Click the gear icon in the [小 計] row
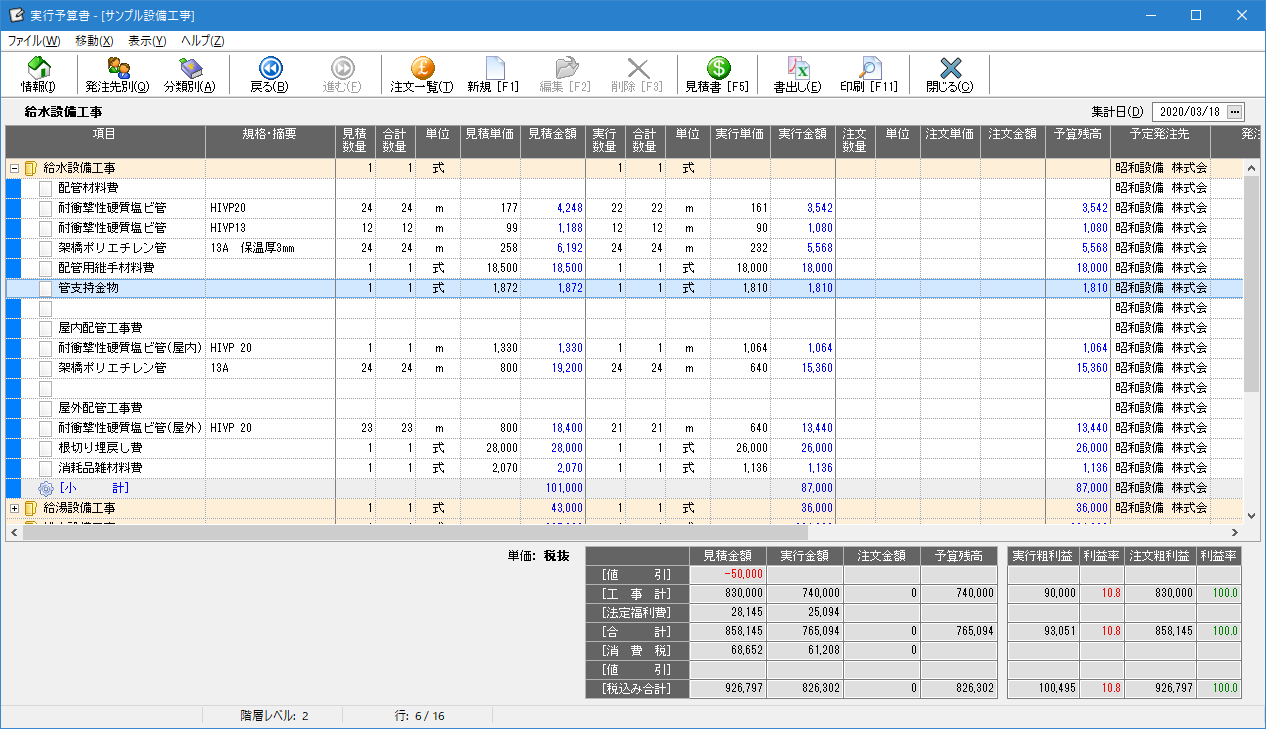 pyautogui.click(x=45, y=488)
